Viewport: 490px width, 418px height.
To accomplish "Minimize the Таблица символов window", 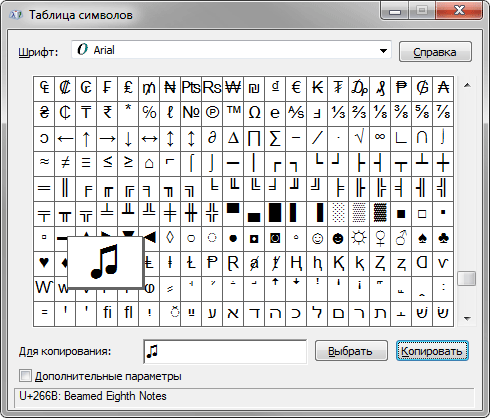I will [395, 11].
